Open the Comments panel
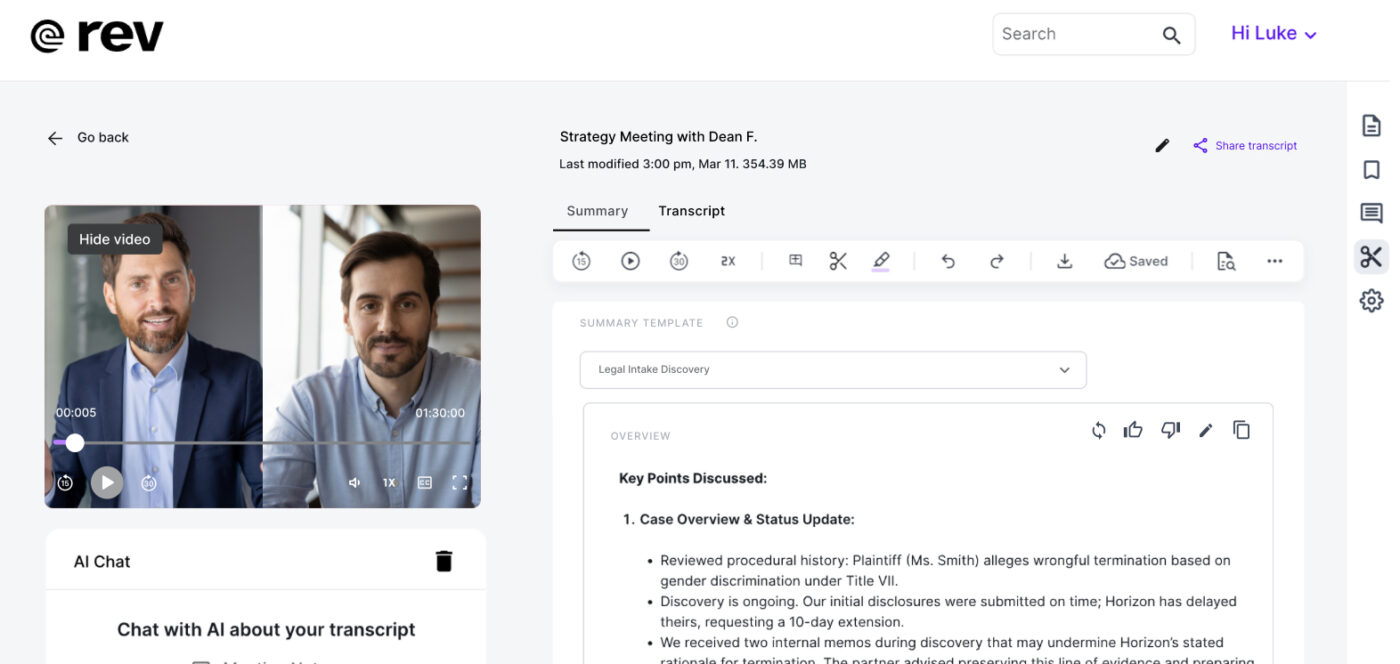Image resolution: width=1400 pixels, height=664 pixels. point(1371,212)
